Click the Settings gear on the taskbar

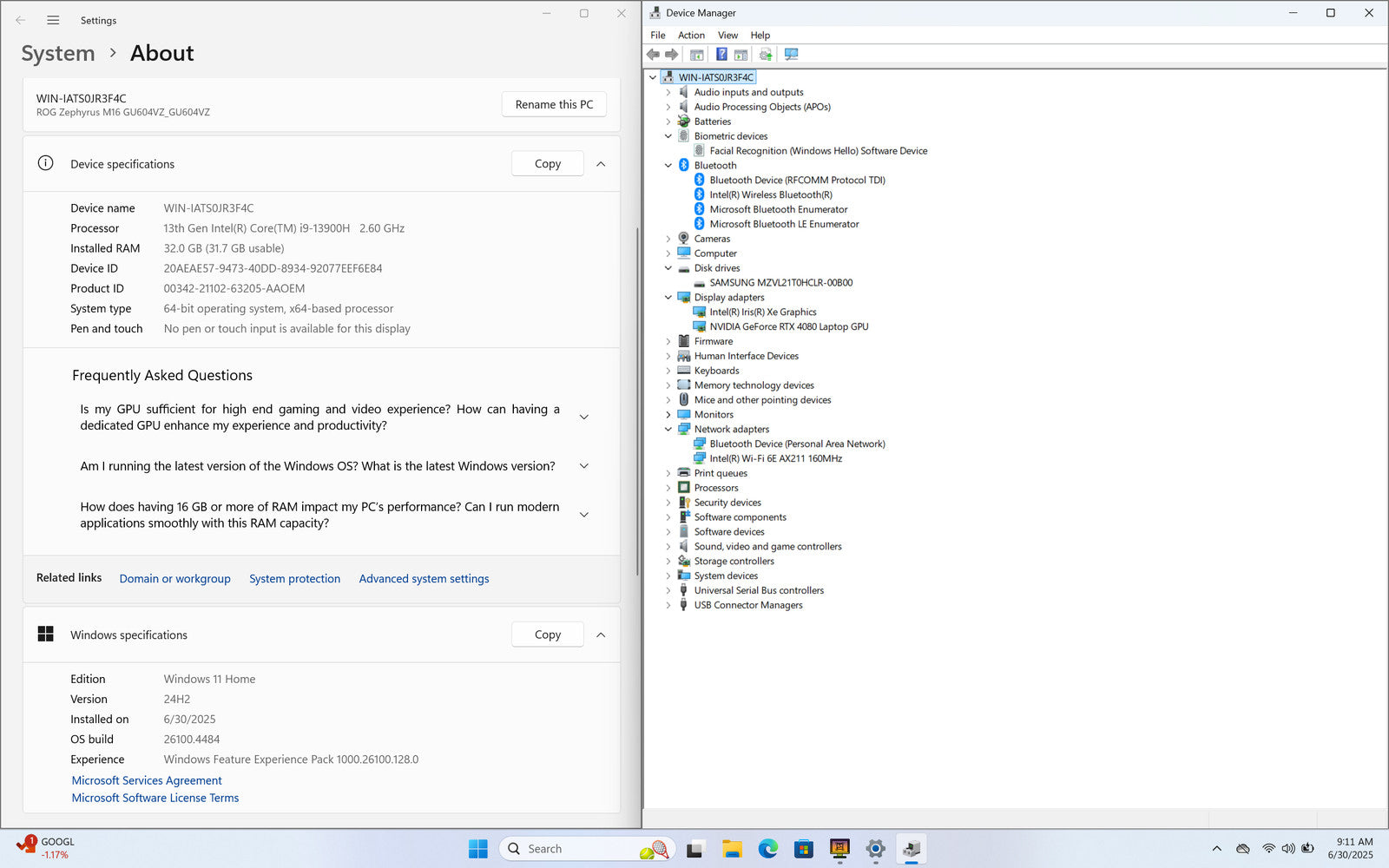(876, 849)
